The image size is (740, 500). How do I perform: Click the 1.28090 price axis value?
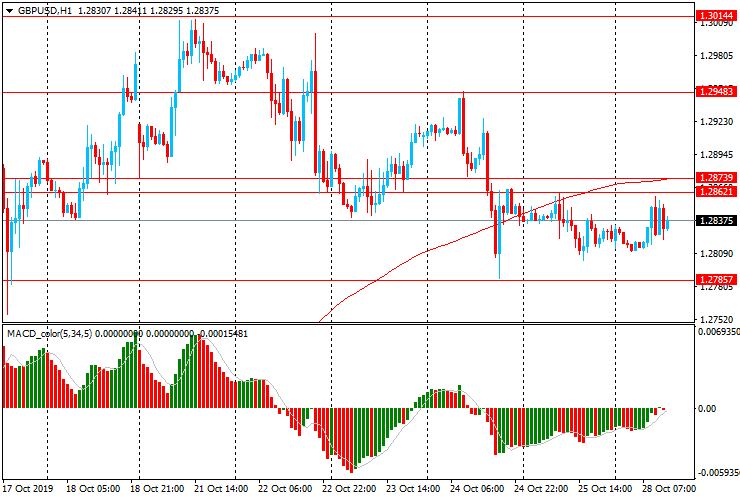[716, 254]
